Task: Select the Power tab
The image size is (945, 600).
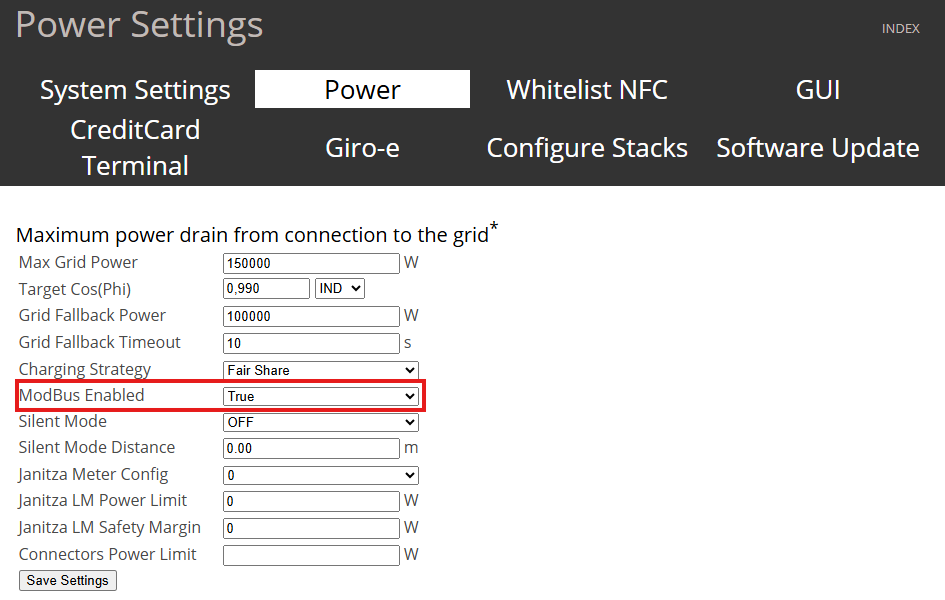Action: click(362, 90)
